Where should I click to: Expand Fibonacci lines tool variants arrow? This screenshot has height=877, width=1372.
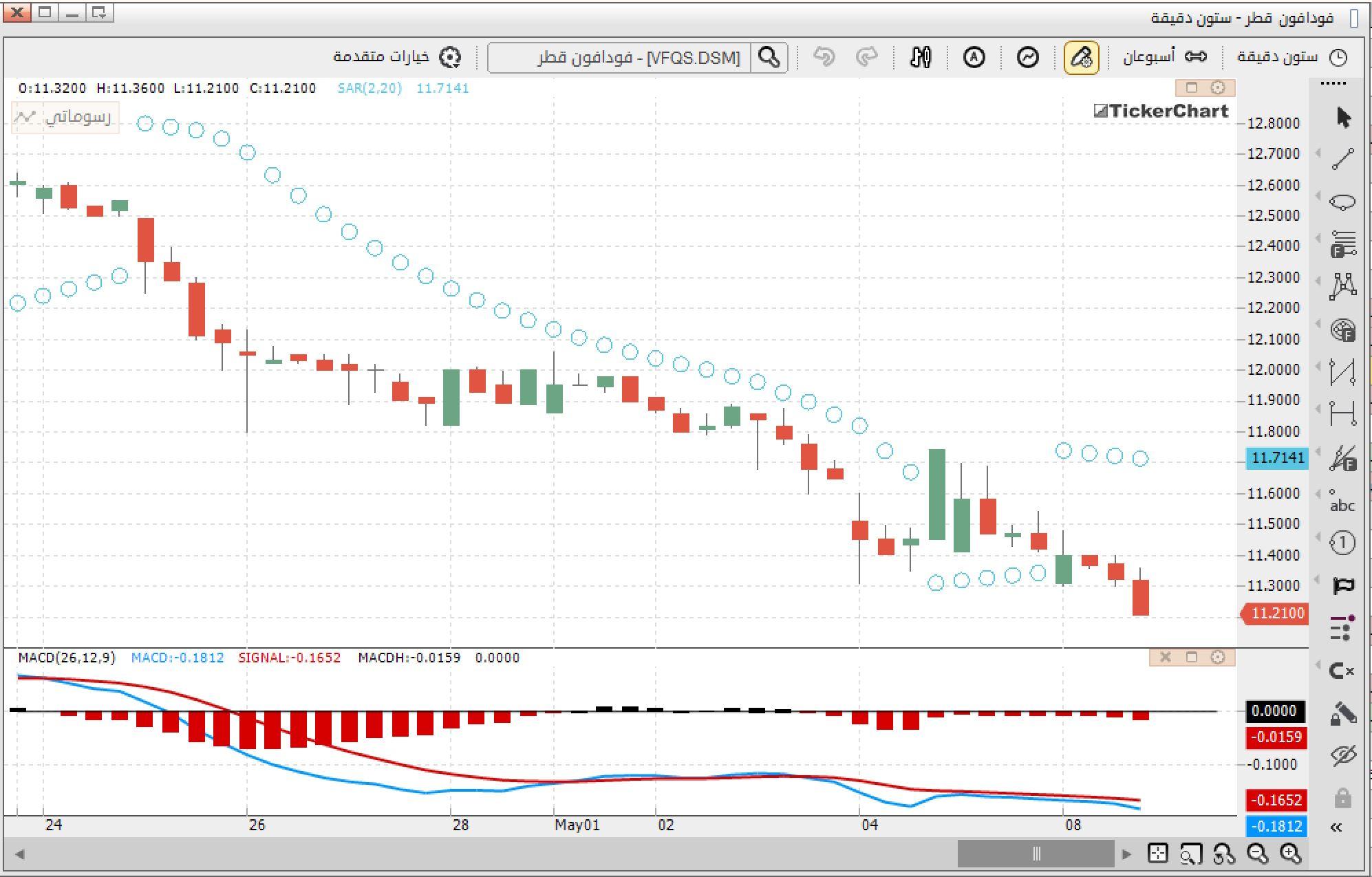[1318, 238]
